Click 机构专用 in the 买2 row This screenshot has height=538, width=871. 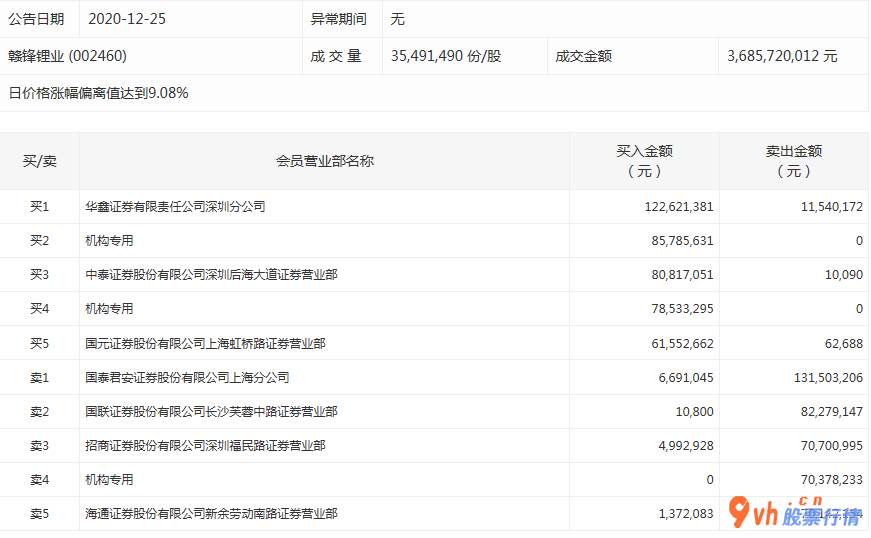click(109, 240)
